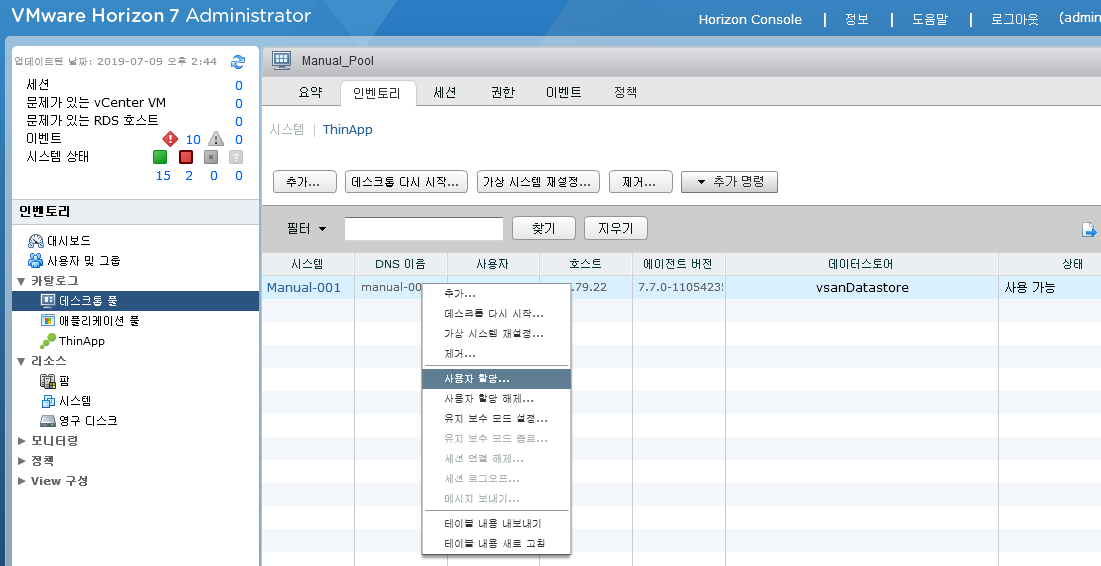Choose 가상 시스템 재설정... in context menu

coord(496,334)
